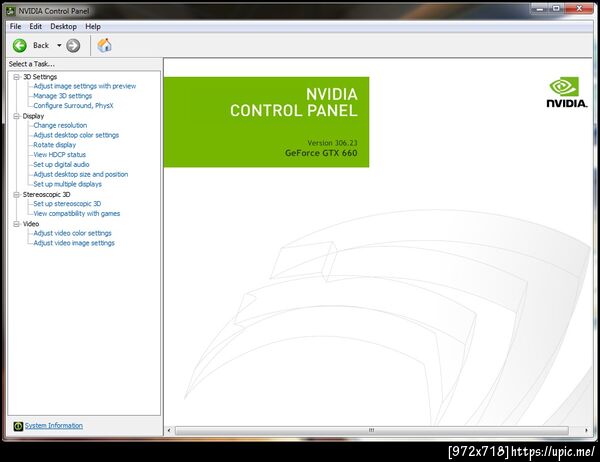Select the 3D Settings category label
600x462 pixels.
click(40, 77)
